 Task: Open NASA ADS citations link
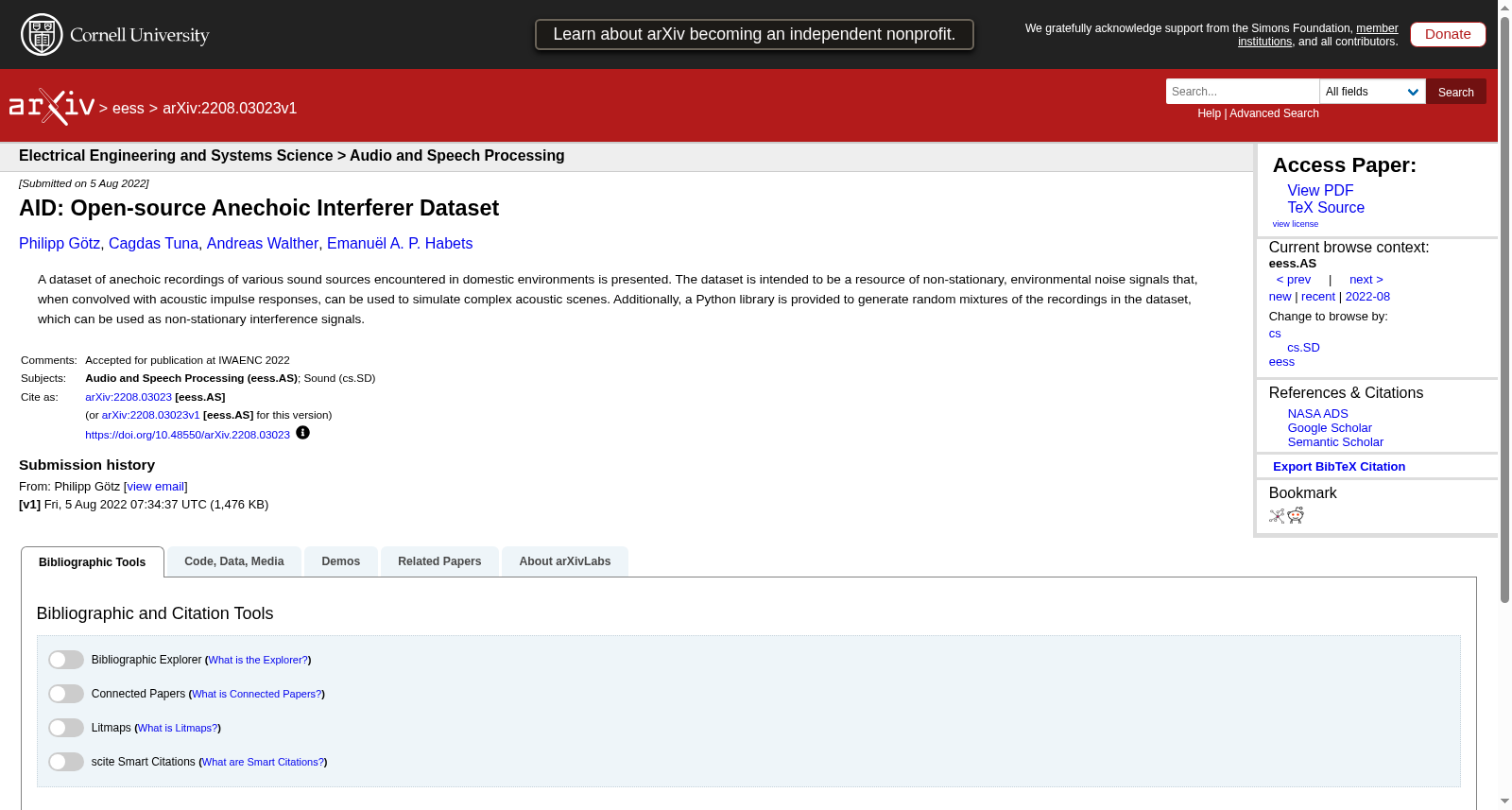[1317, 414]
